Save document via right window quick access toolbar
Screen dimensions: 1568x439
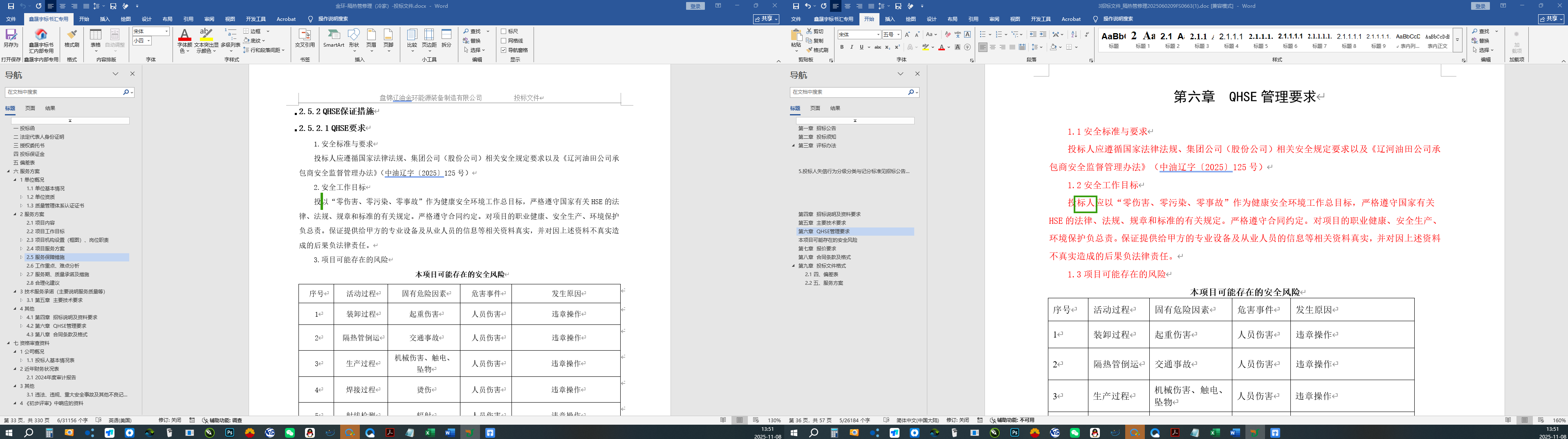[796, 6]
